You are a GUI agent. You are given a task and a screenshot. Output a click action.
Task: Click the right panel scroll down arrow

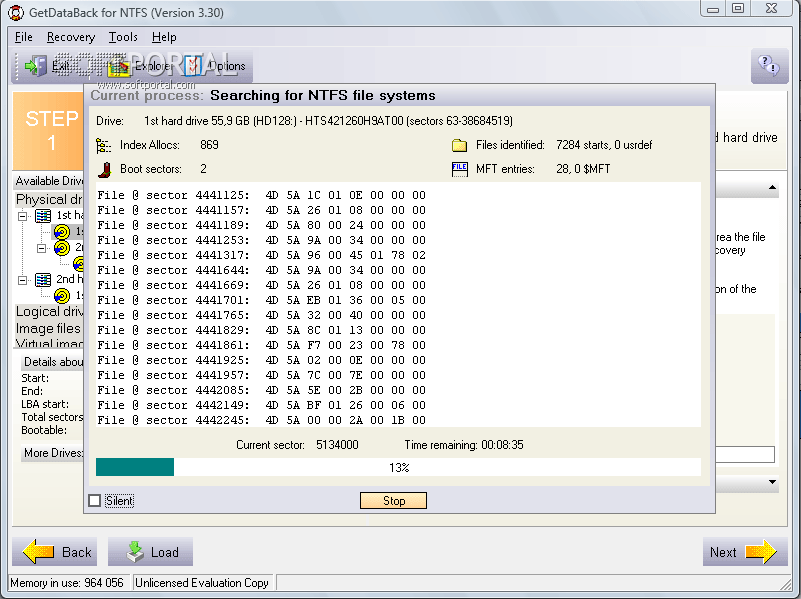[772, 482]
